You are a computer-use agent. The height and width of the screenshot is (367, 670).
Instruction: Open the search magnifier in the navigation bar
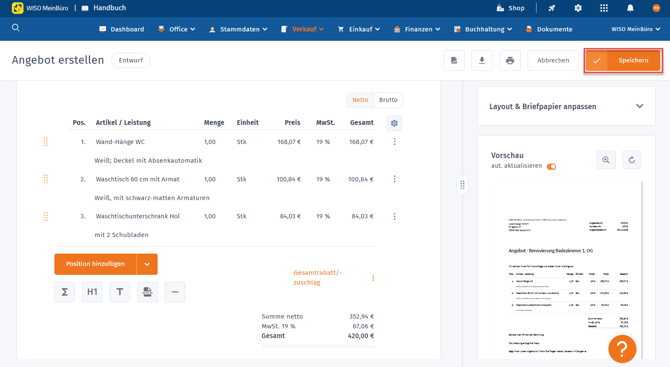[15, 28]
